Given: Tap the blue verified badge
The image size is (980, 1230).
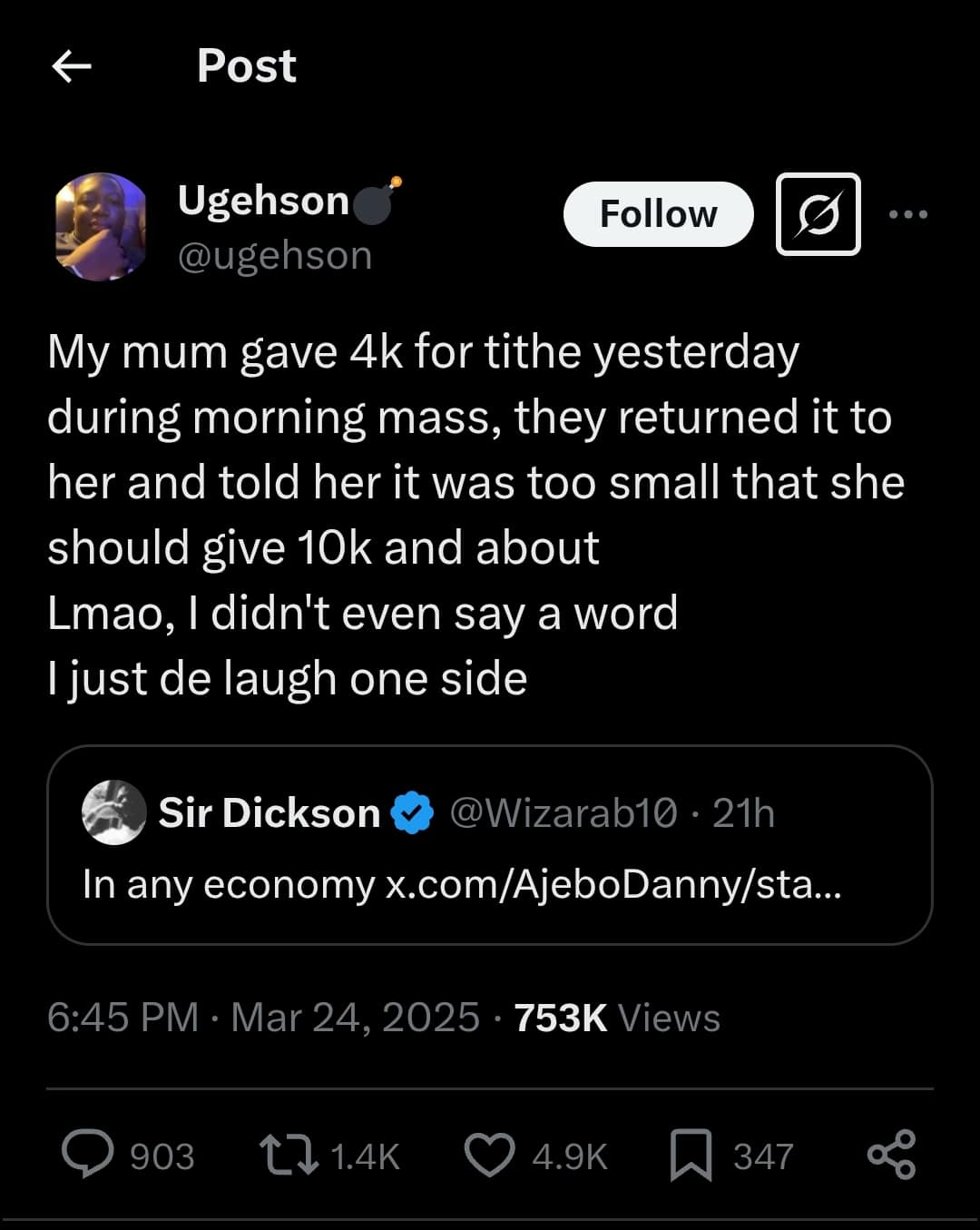Looking at the screenshot, I should pos(412,812).
